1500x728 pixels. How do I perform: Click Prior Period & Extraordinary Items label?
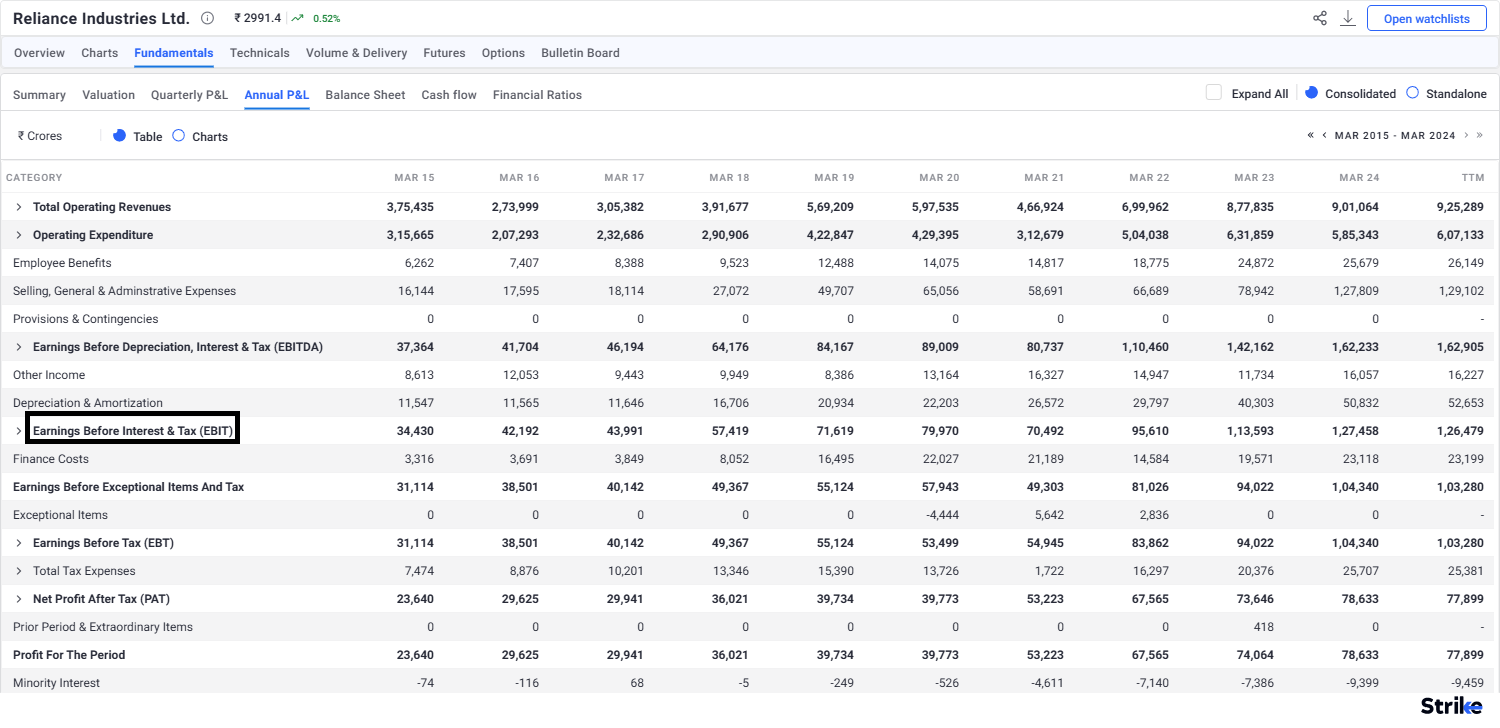pos(103,627)
